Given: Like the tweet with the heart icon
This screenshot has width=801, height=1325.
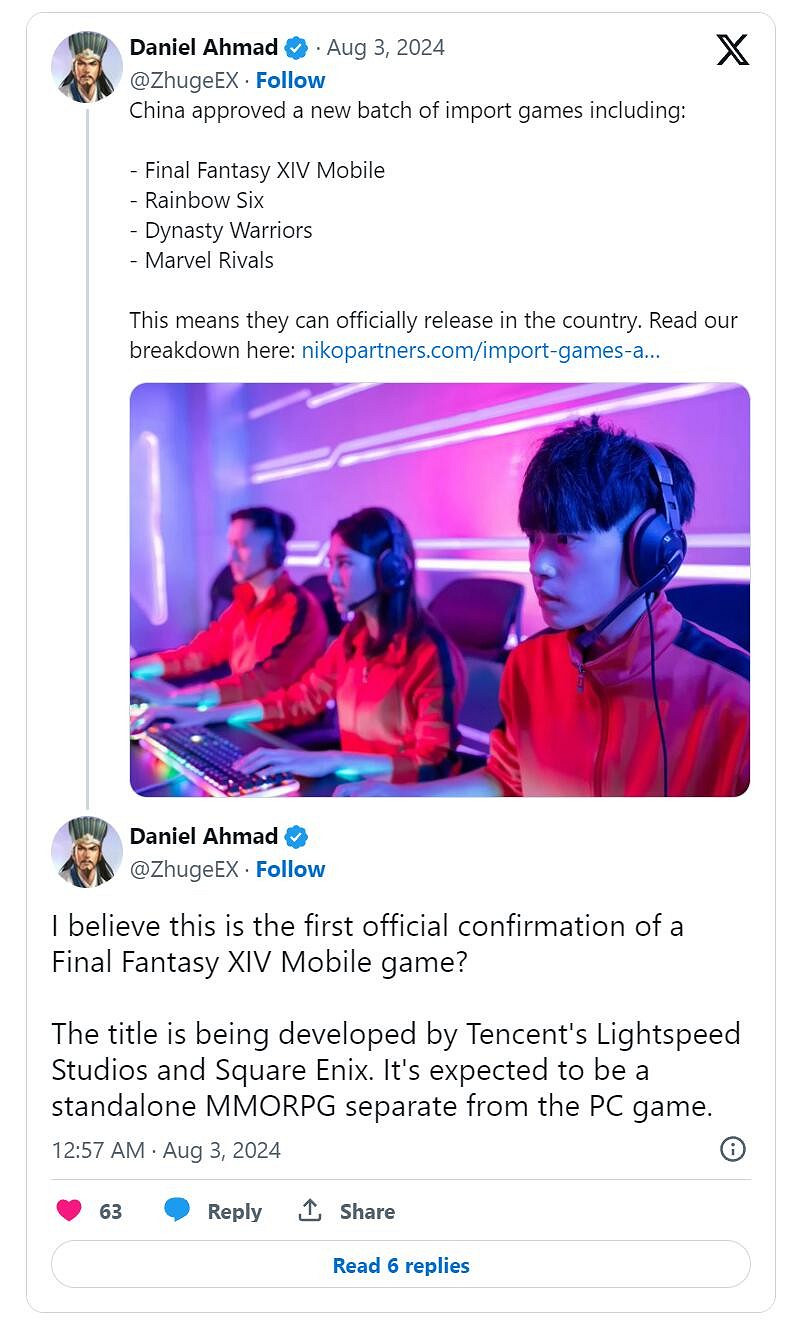Looking at the screenshot, I should (69, 1210).
